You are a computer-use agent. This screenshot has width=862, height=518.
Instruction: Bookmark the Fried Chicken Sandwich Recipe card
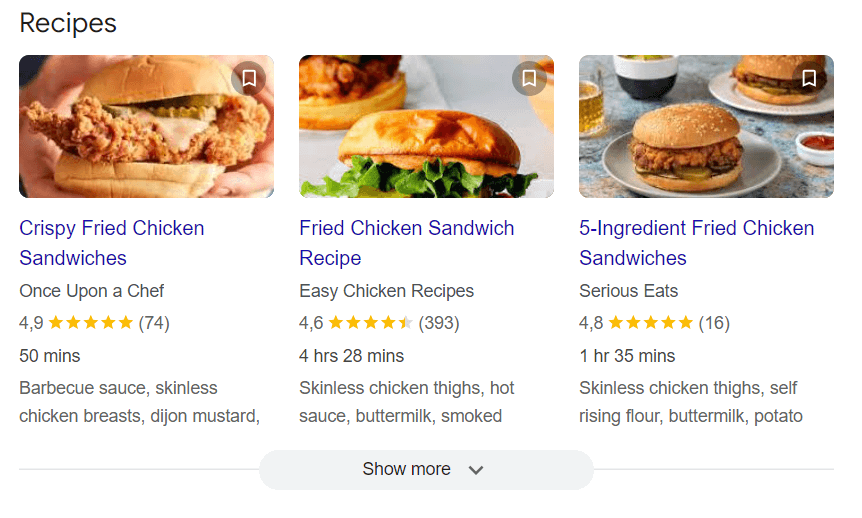(529, 79)
